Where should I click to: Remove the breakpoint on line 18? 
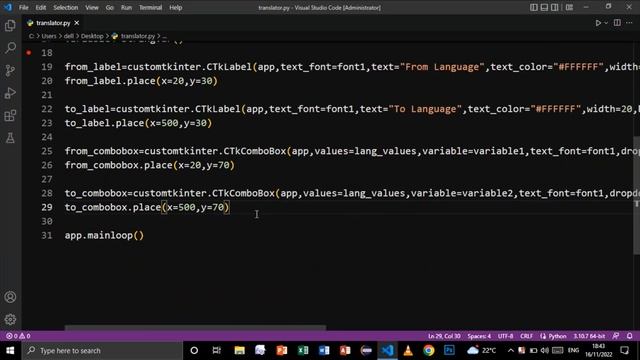click(x=29, y=52)
